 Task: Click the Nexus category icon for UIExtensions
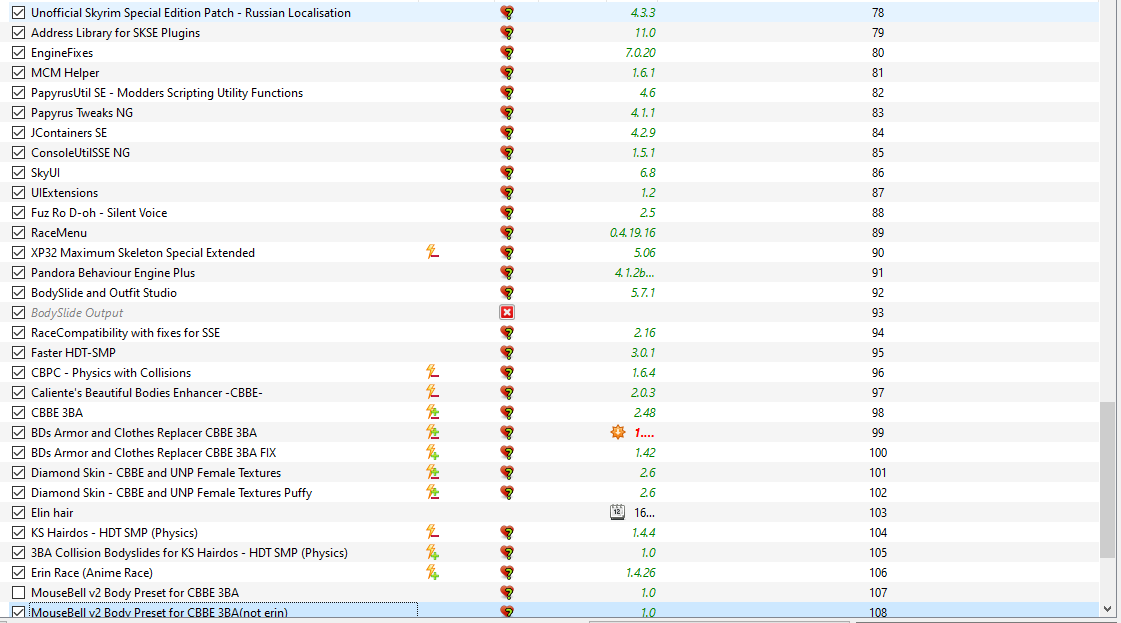[x=507, y=192]
